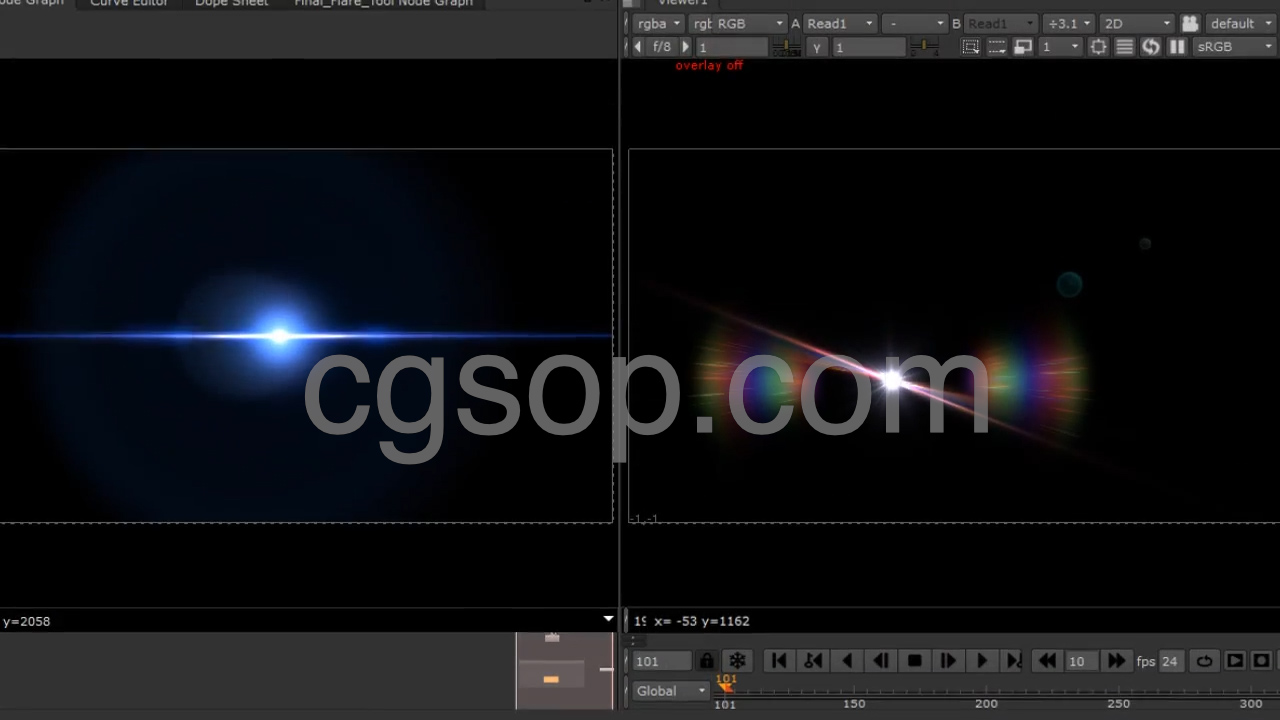Skip forward by frame increment
1280x720 pixels.
tap(1116, 661)
